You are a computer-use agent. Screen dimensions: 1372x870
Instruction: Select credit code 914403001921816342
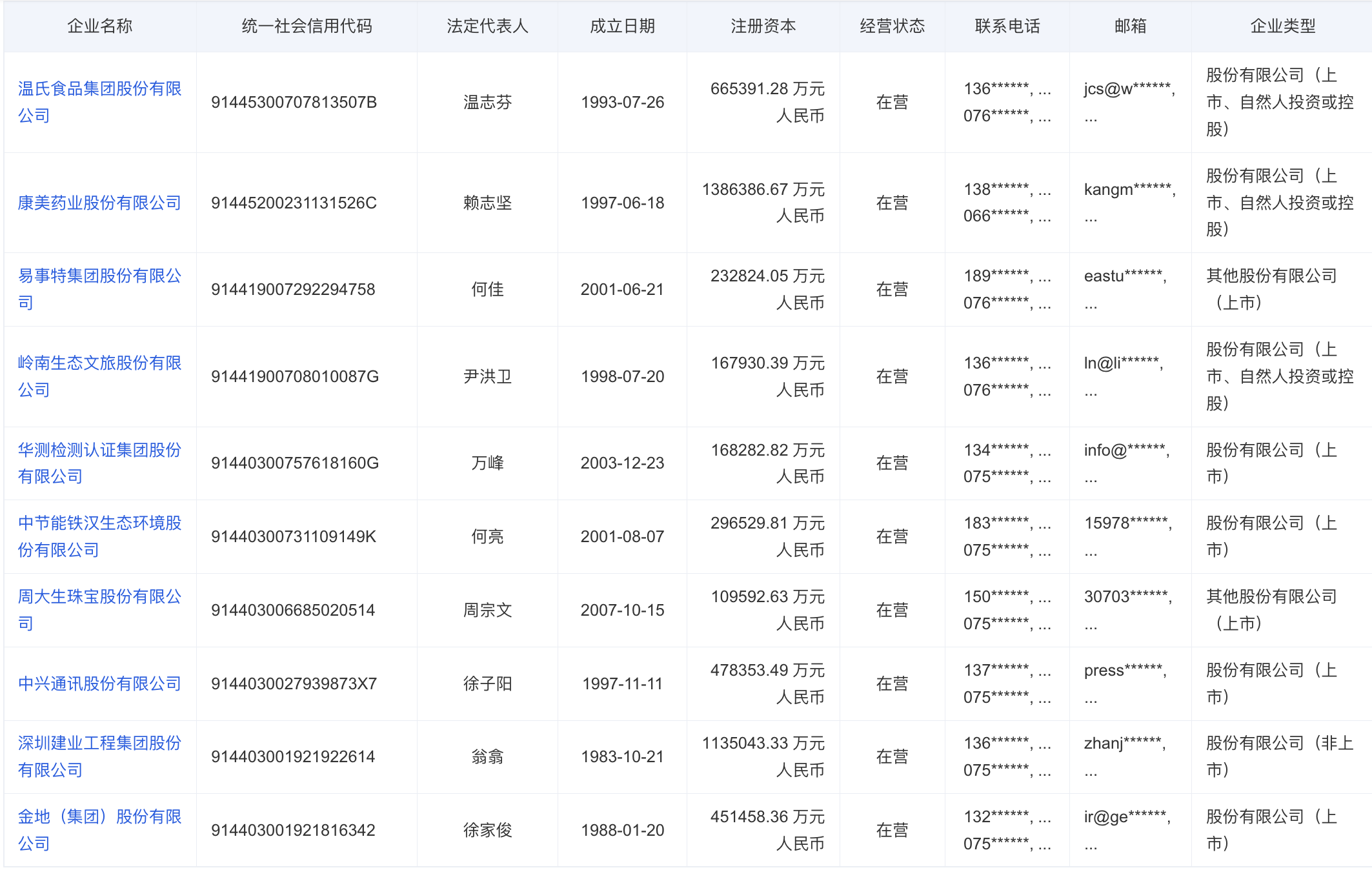(293, 830)
